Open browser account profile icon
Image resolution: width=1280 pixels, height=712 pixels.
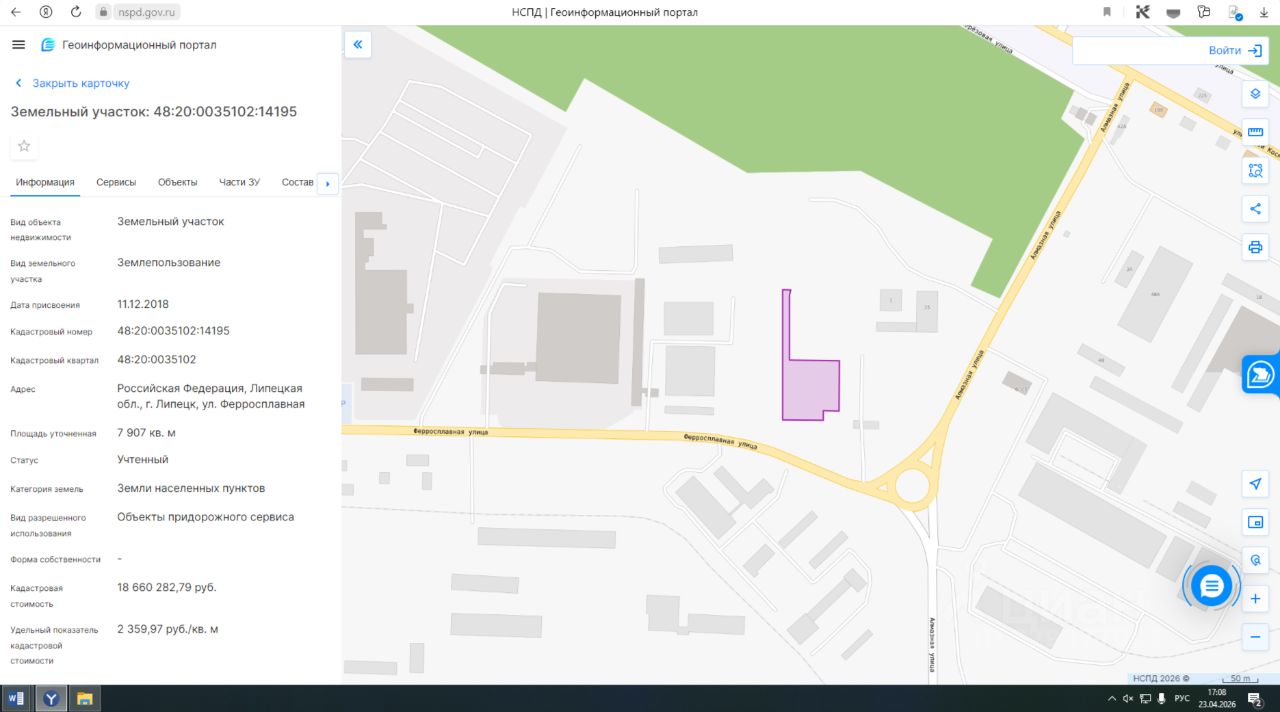pyautogui.click(x=46, y=12)
